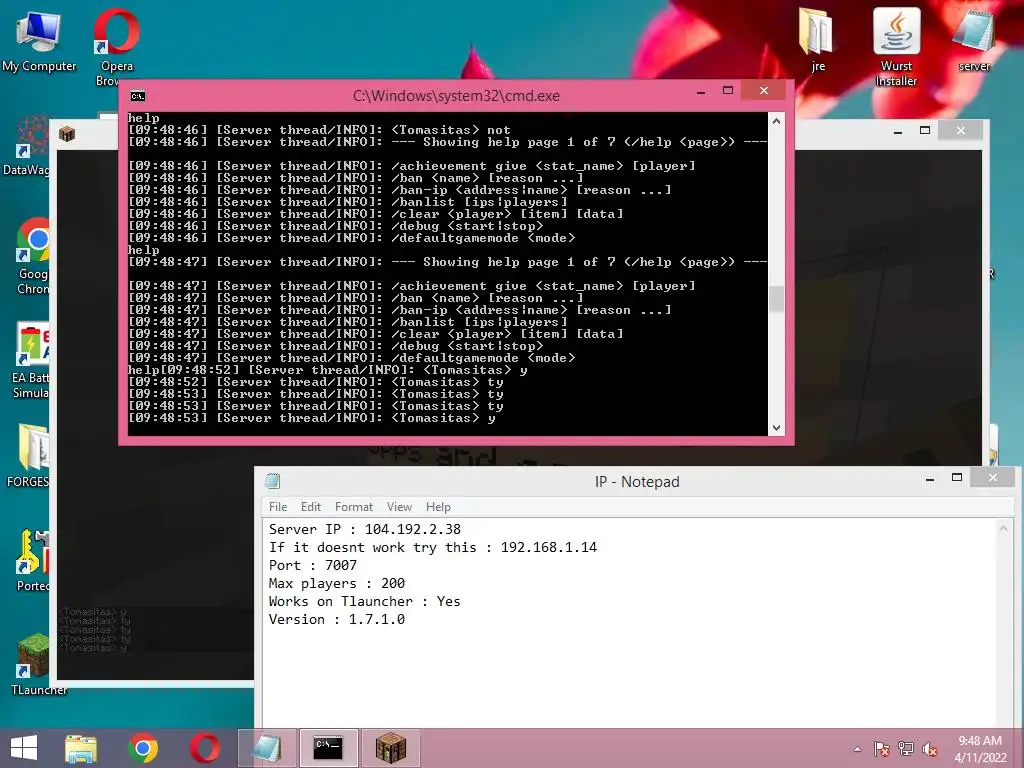Maximize the Minecraft window behind cmd
The image size is (1024, 768).
(925, 131)
